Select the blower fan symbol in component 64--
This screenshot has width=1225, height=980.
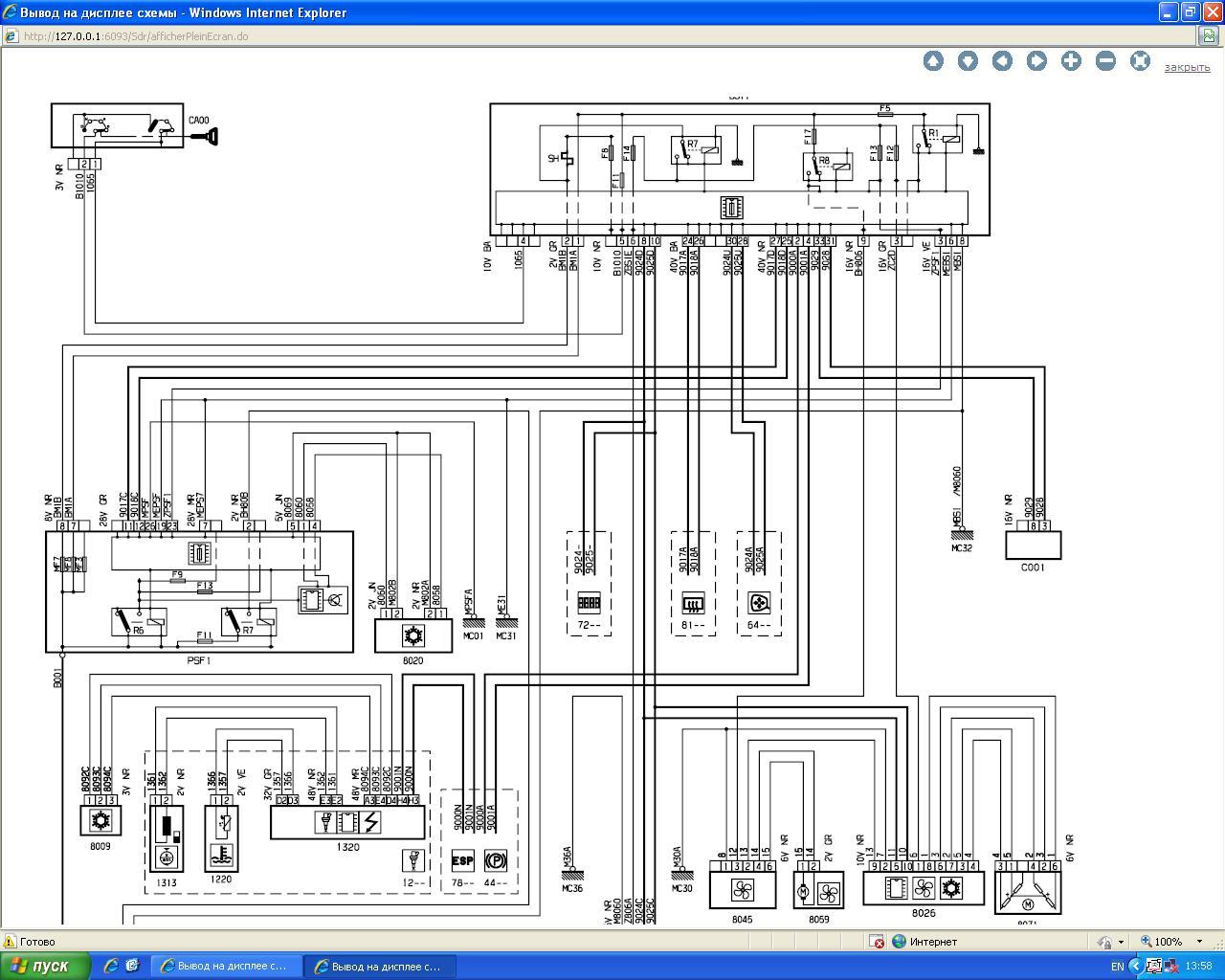(759, 603)
